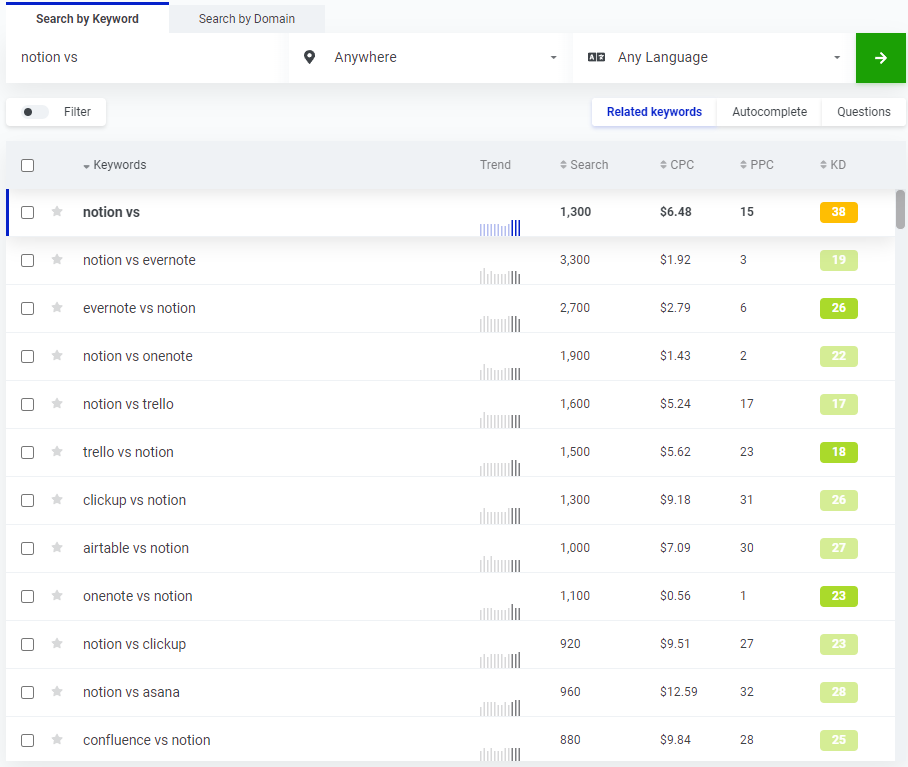908x767 pixels.
Task: Click the Trend column header
Action: tap(495, 165)
